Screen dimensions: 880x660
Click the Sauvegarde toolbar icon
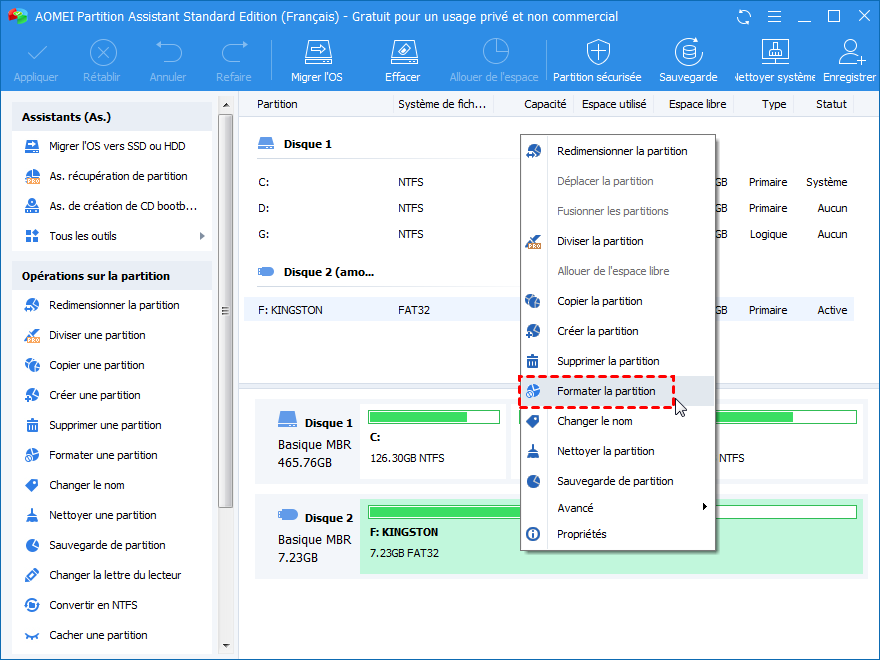tap(688, 52)
